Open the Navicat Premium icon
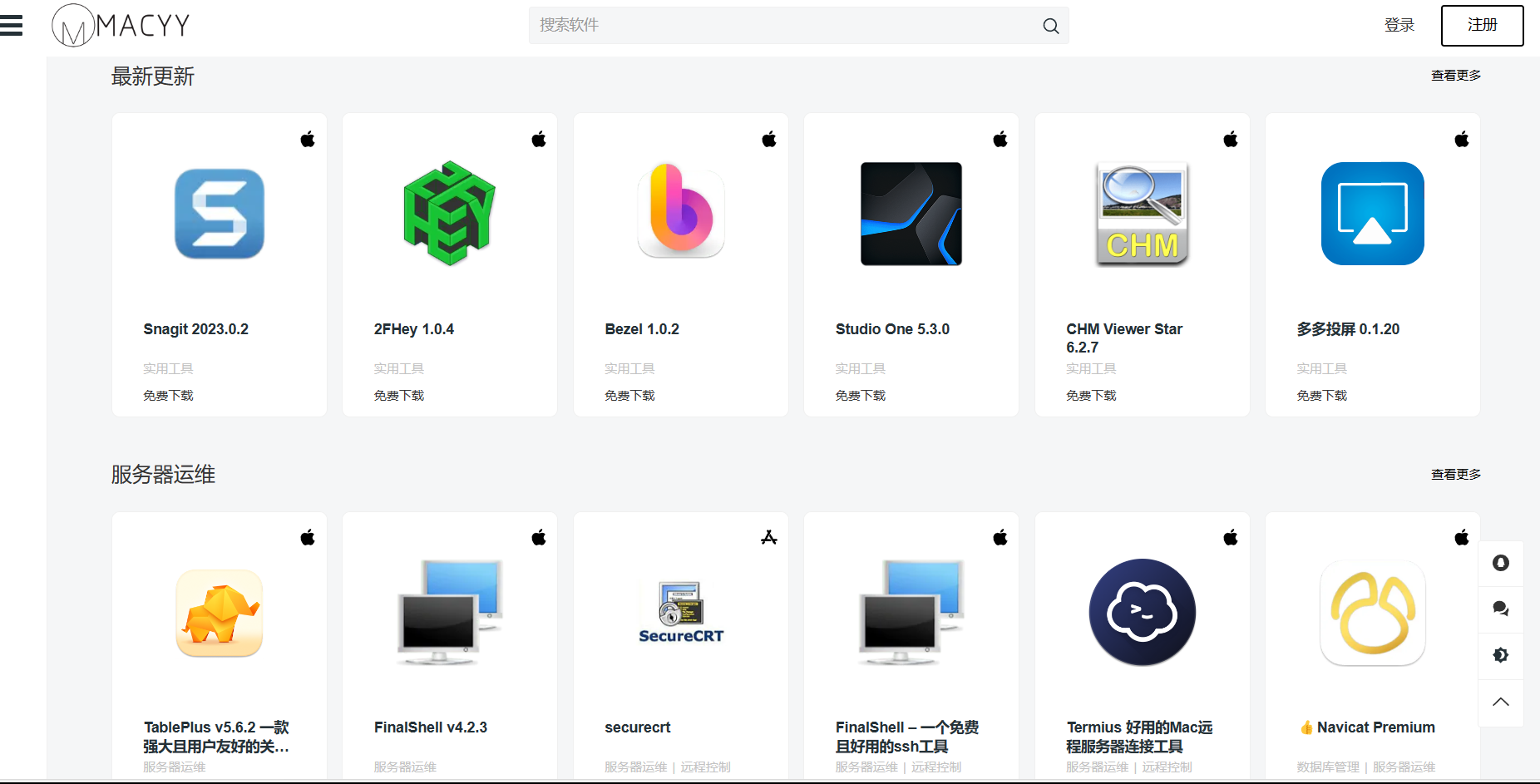1540x784 pixels. click(x=1373, y=613)
